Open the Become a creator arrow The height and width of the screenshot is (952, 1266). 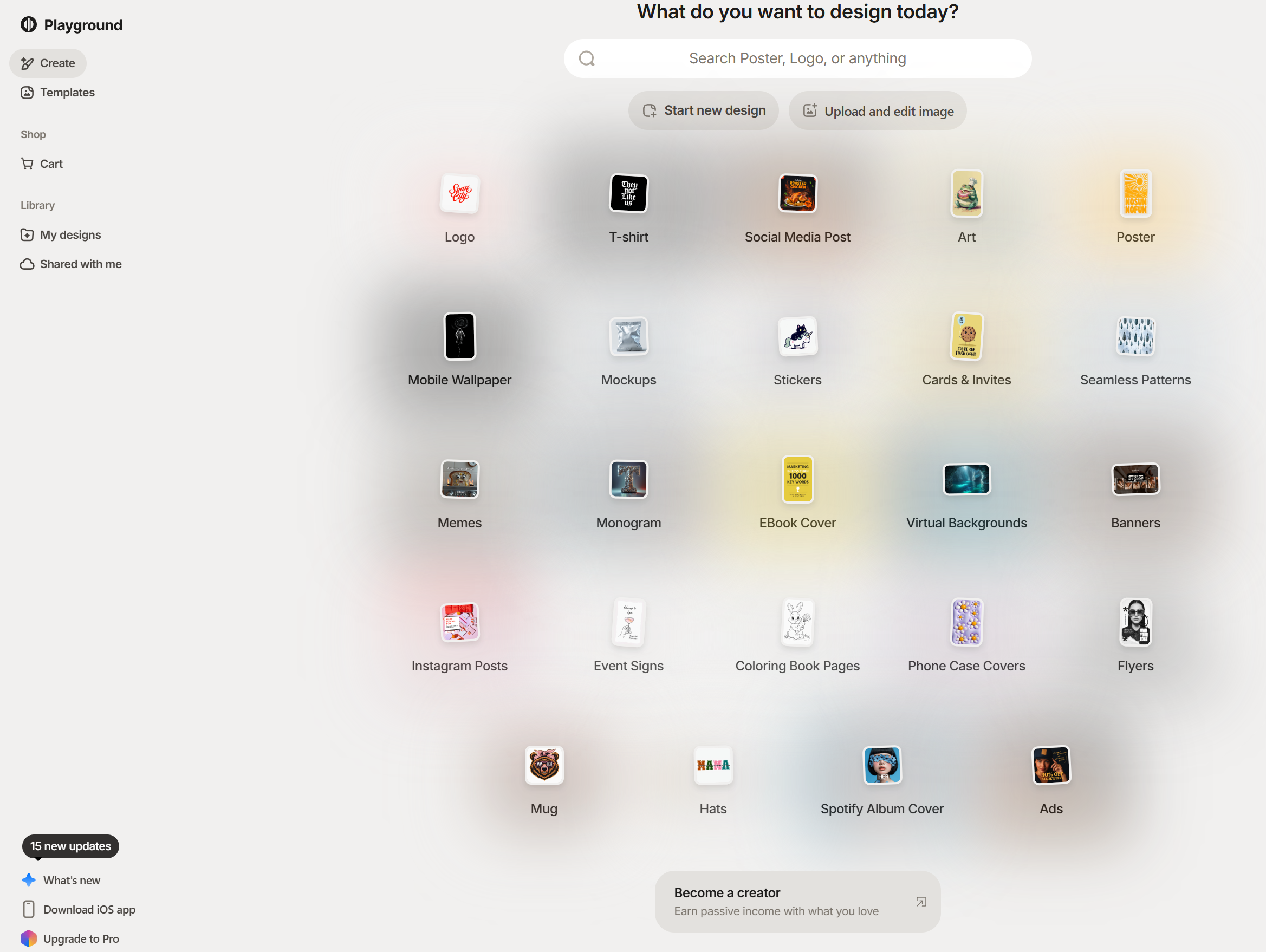point(921,902)
